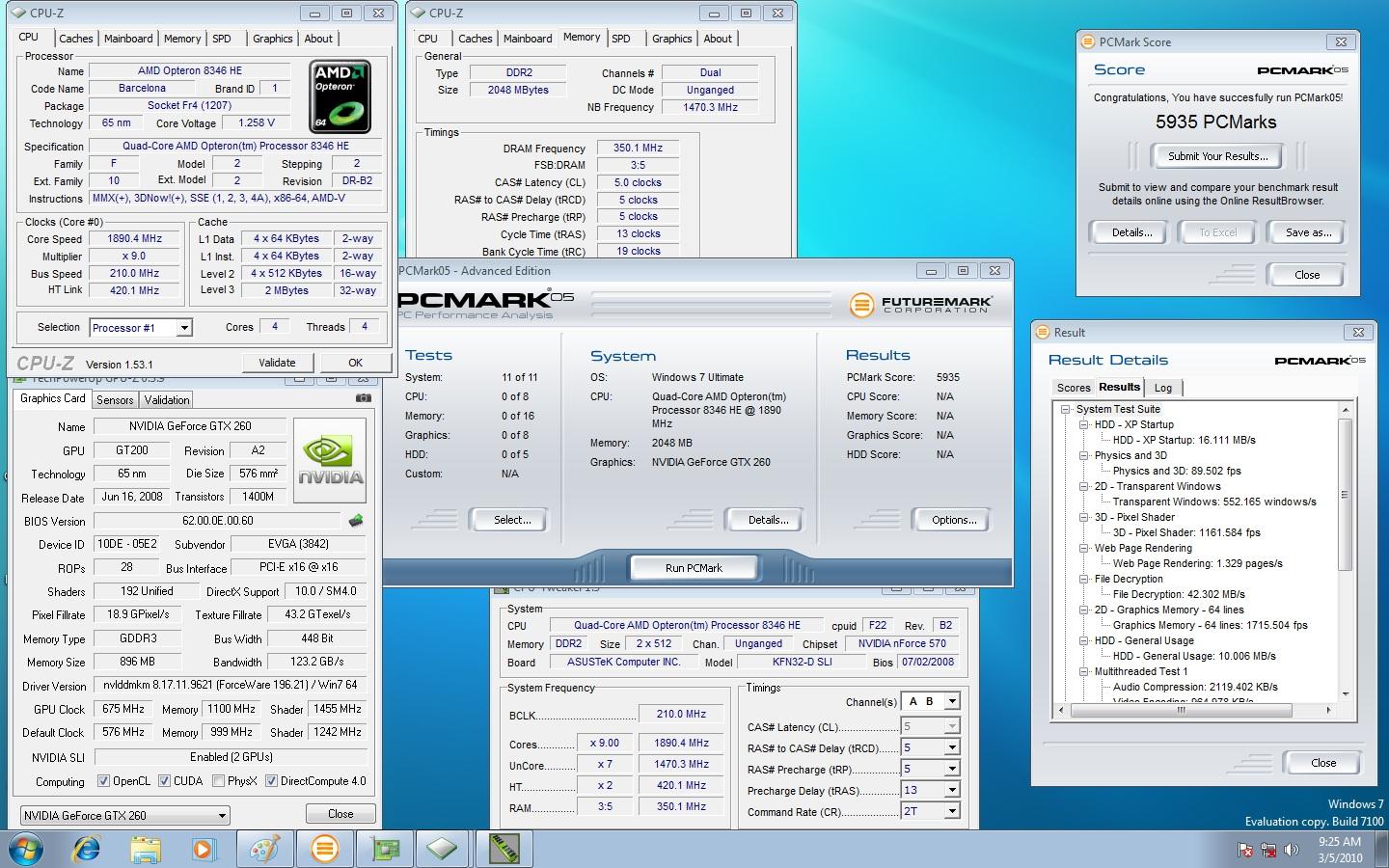
Task: Click the PCMark Score window title icon
Action: pyautogui.click(x=1088, y=41)
